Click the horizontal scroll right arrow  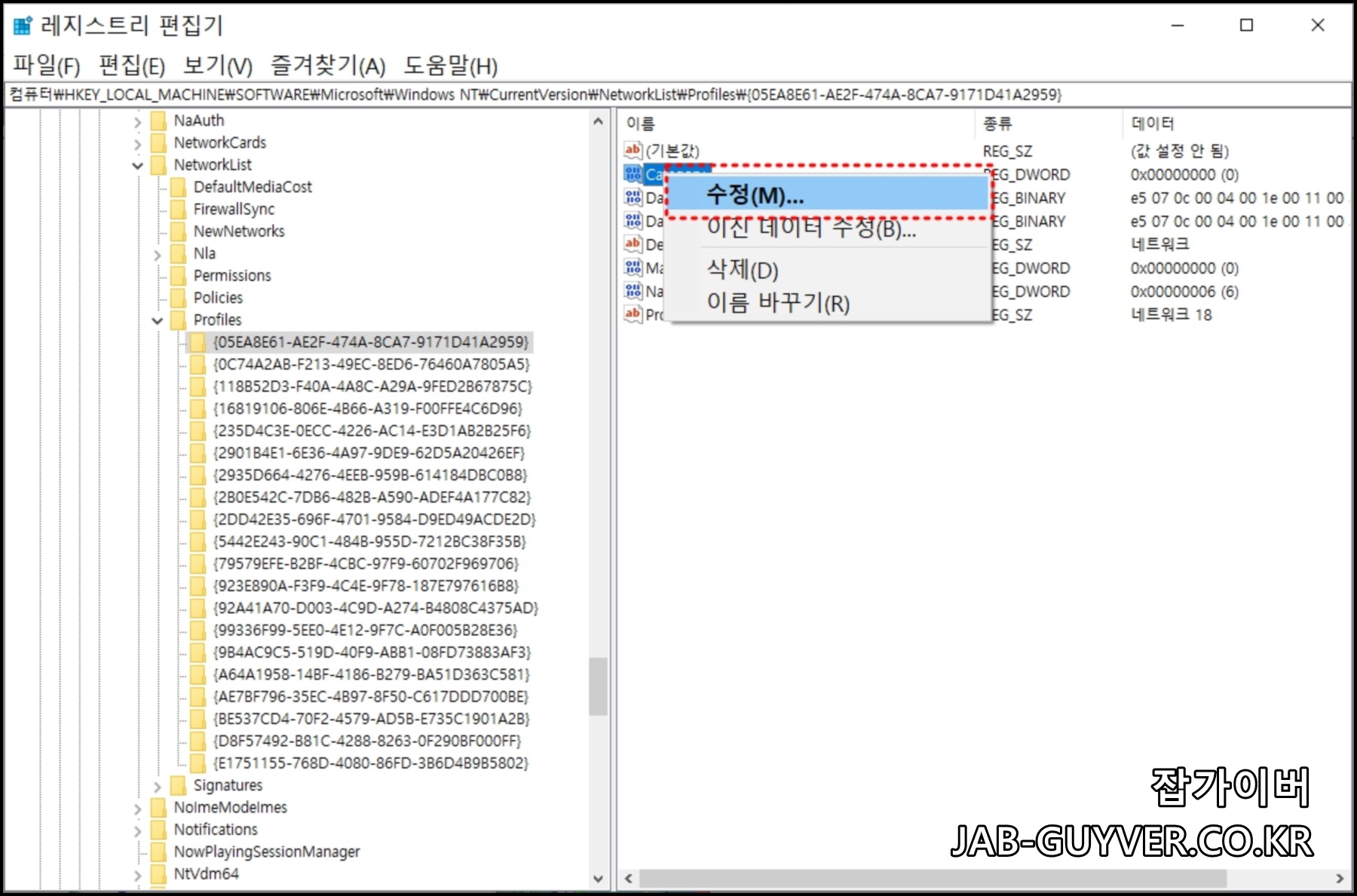click(1340, 879)
